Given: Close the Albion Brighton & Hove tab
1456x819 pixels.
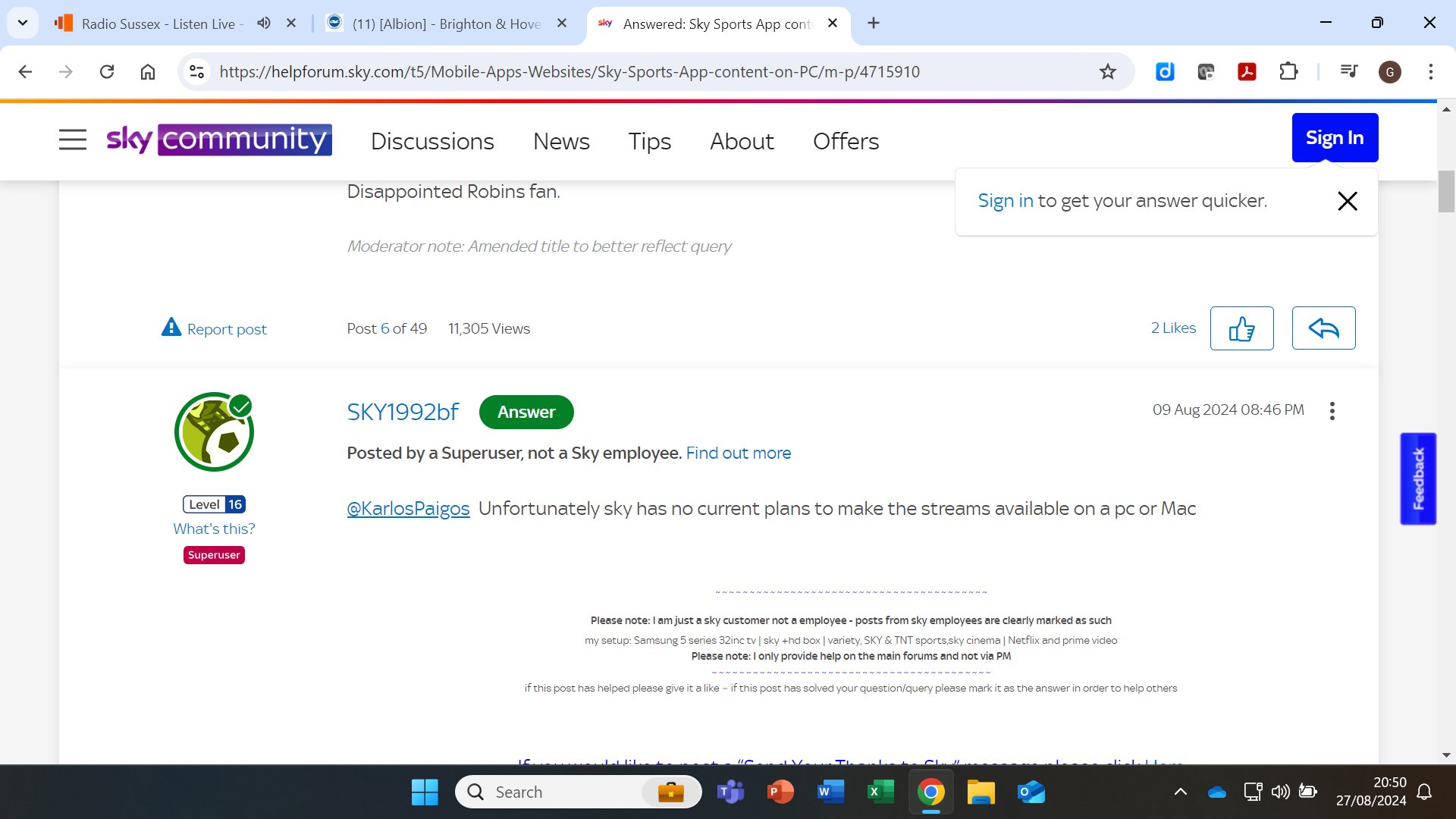Looking at the screenshot, I should pyautogui.click(x=562, y=23).
